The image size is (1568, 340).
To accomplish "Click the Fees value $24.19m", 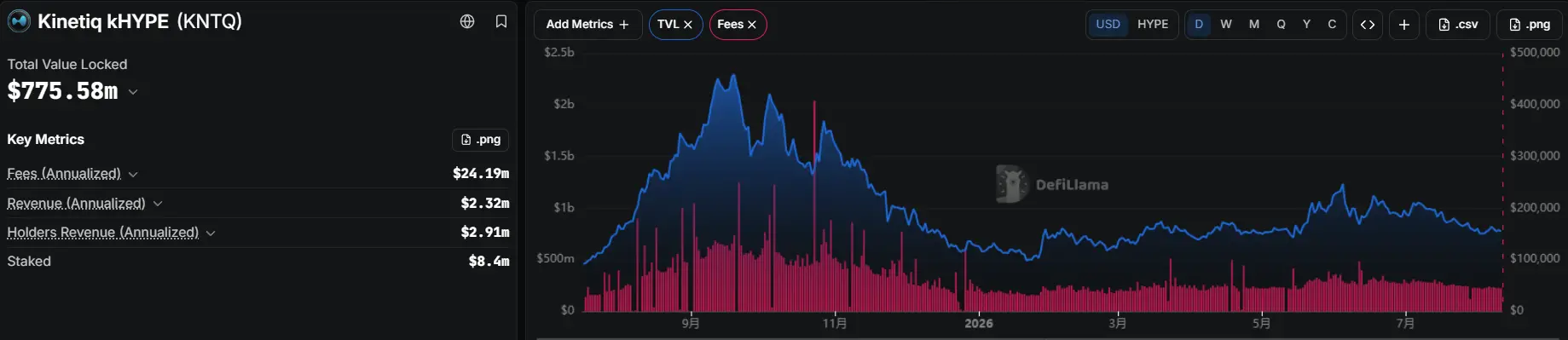I will [481, 174].
